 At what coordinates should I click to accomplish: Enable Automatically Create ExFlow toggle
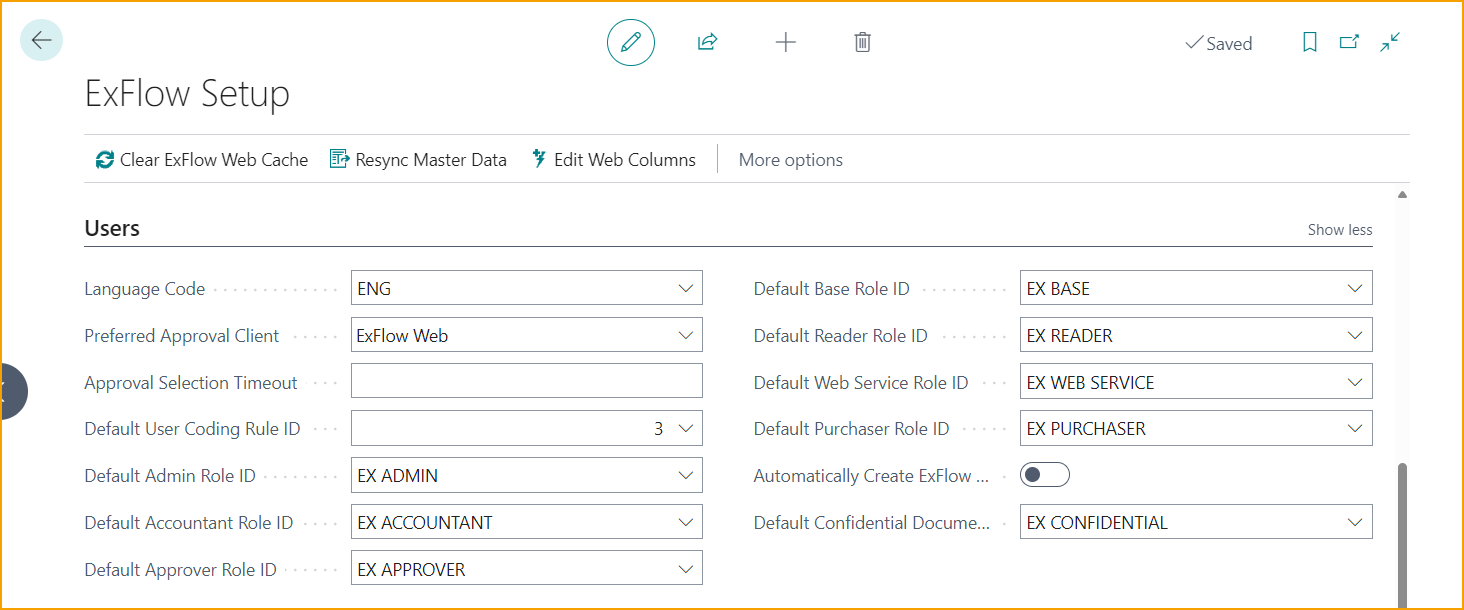(x=1044, y=474)
